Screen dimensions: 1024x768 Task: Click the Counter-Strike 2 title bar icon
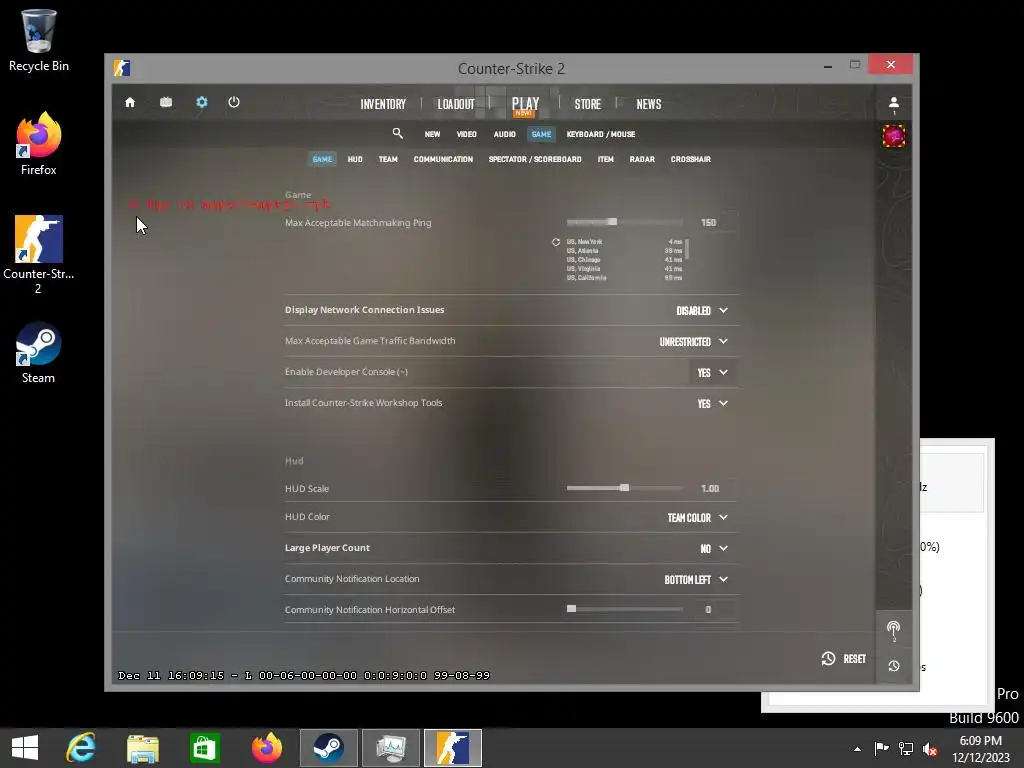(x=121, y=68)
